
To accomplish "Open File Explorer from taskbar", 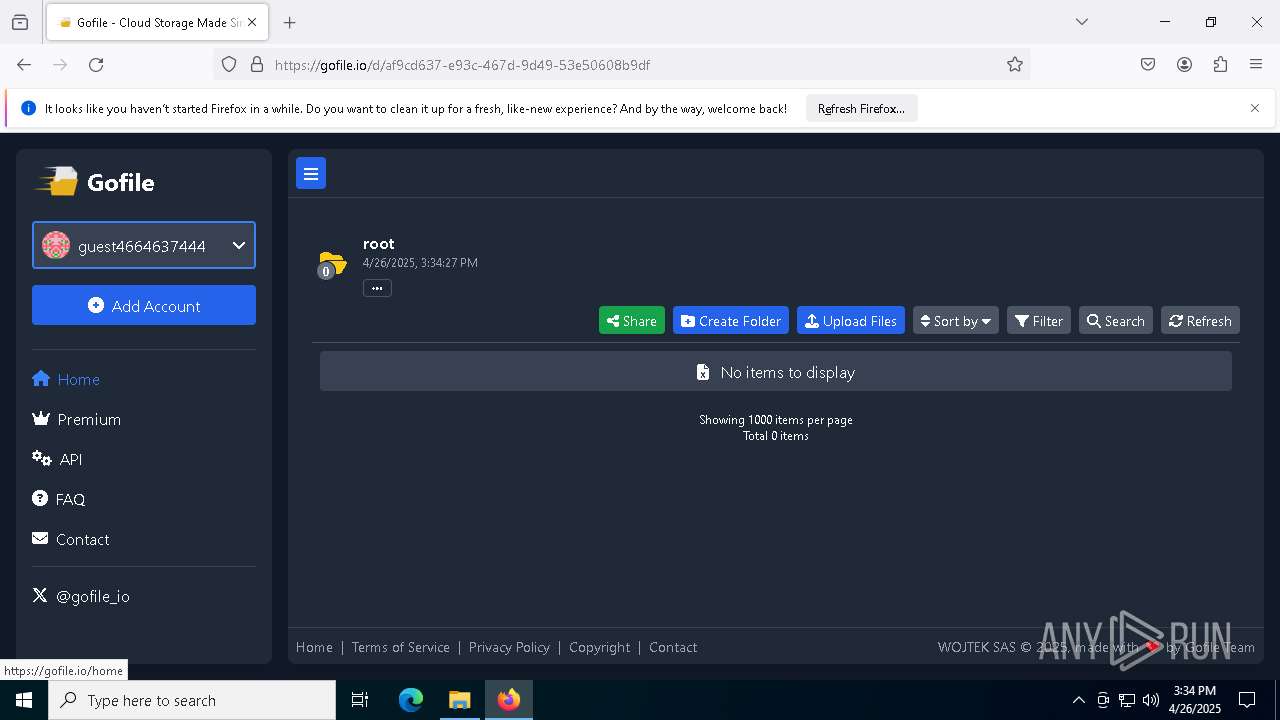I will [x=460, y=700].
